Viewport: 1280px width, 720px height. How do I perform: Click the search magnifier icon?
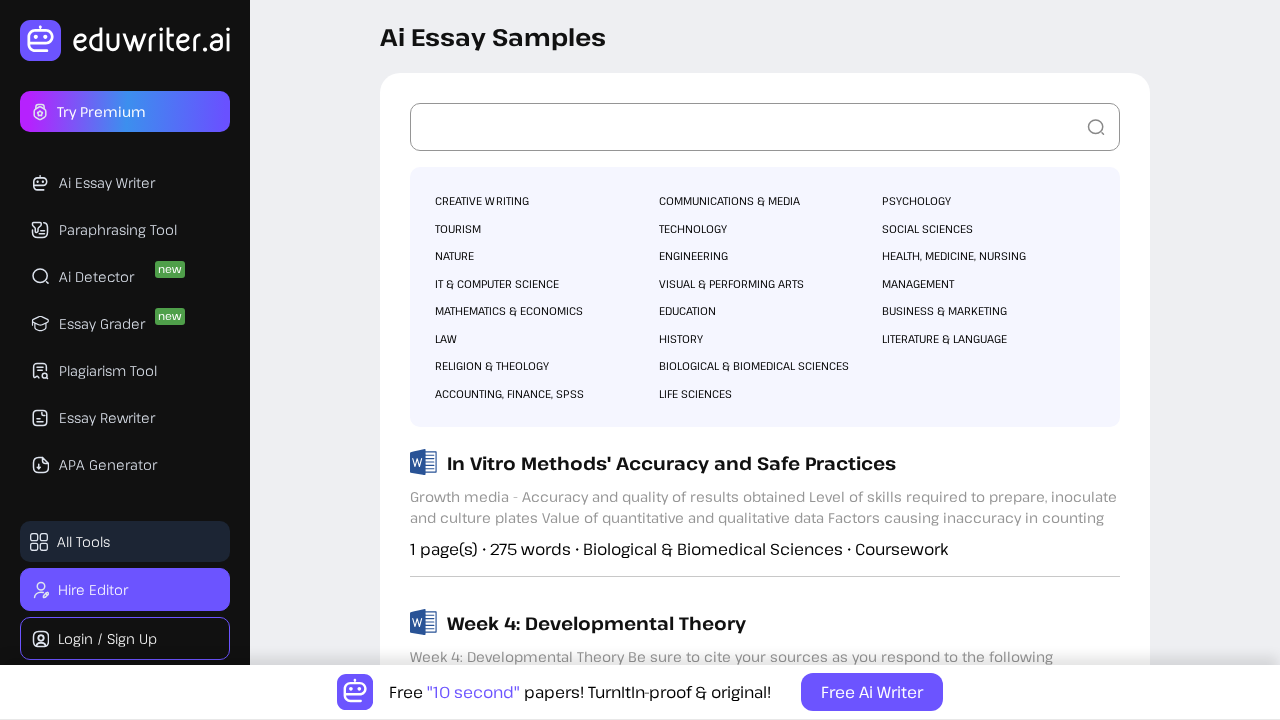tap(1095, 127)
